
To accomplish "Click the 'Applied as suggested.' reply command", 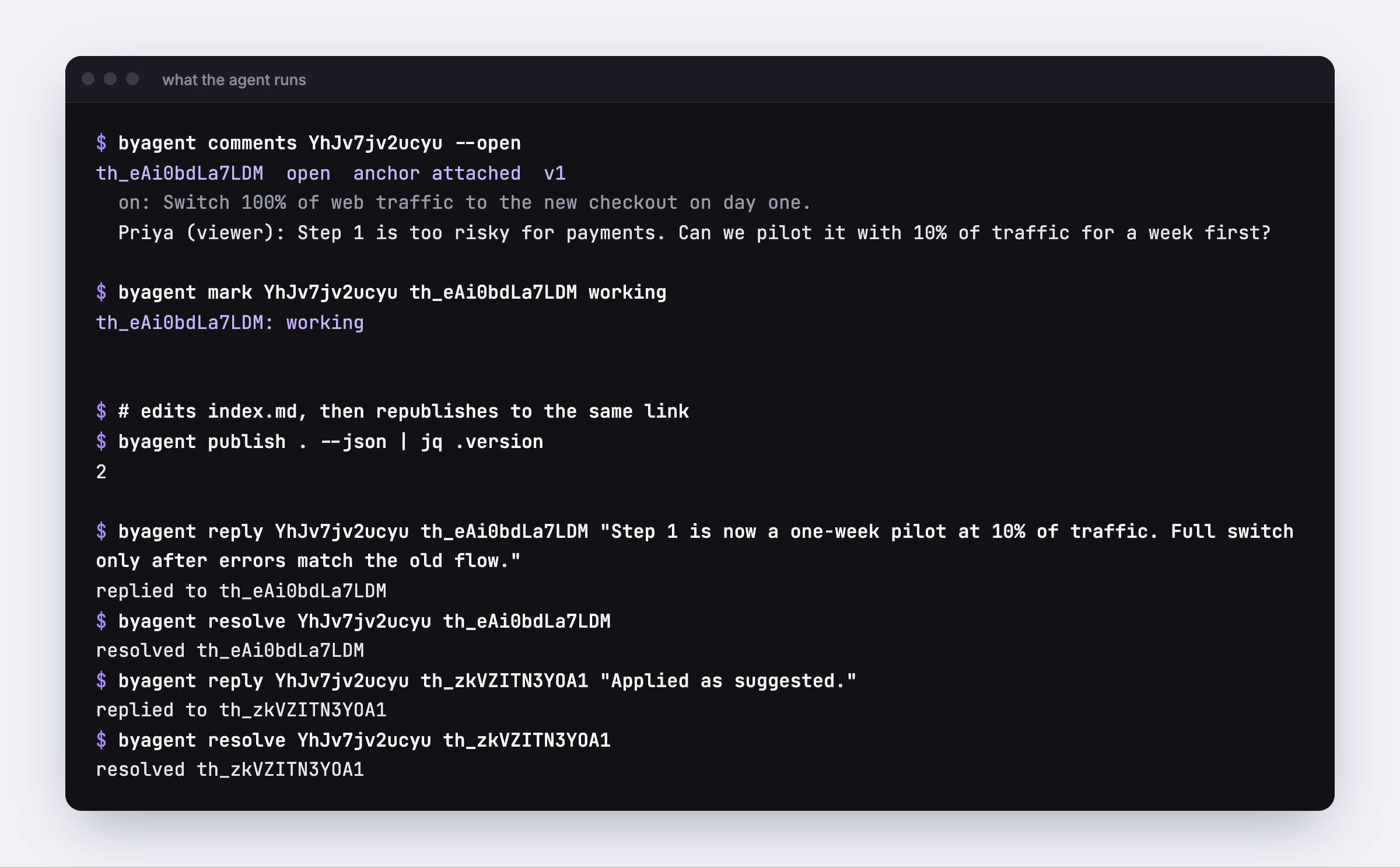I will click(476, 681).
